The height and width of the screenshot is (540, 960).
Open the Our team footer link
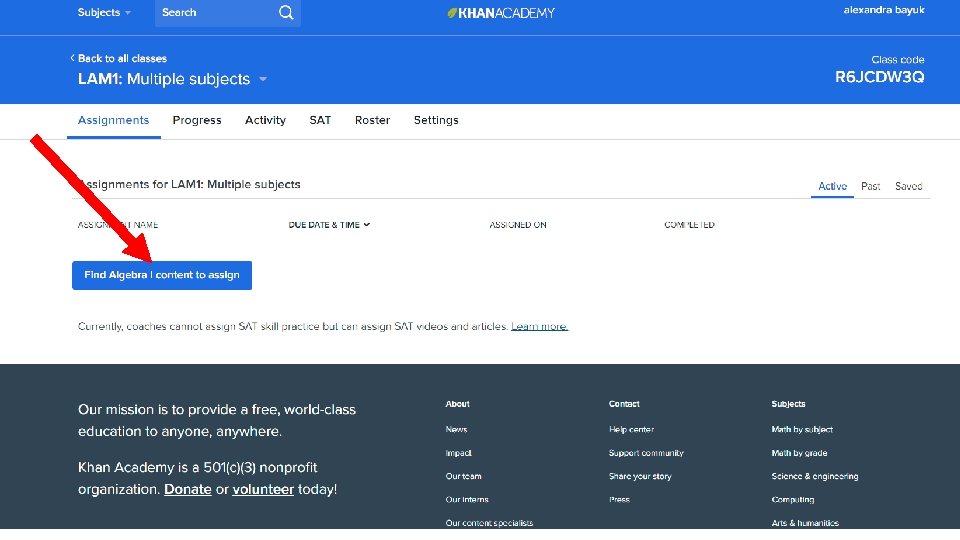pos(463,476)
